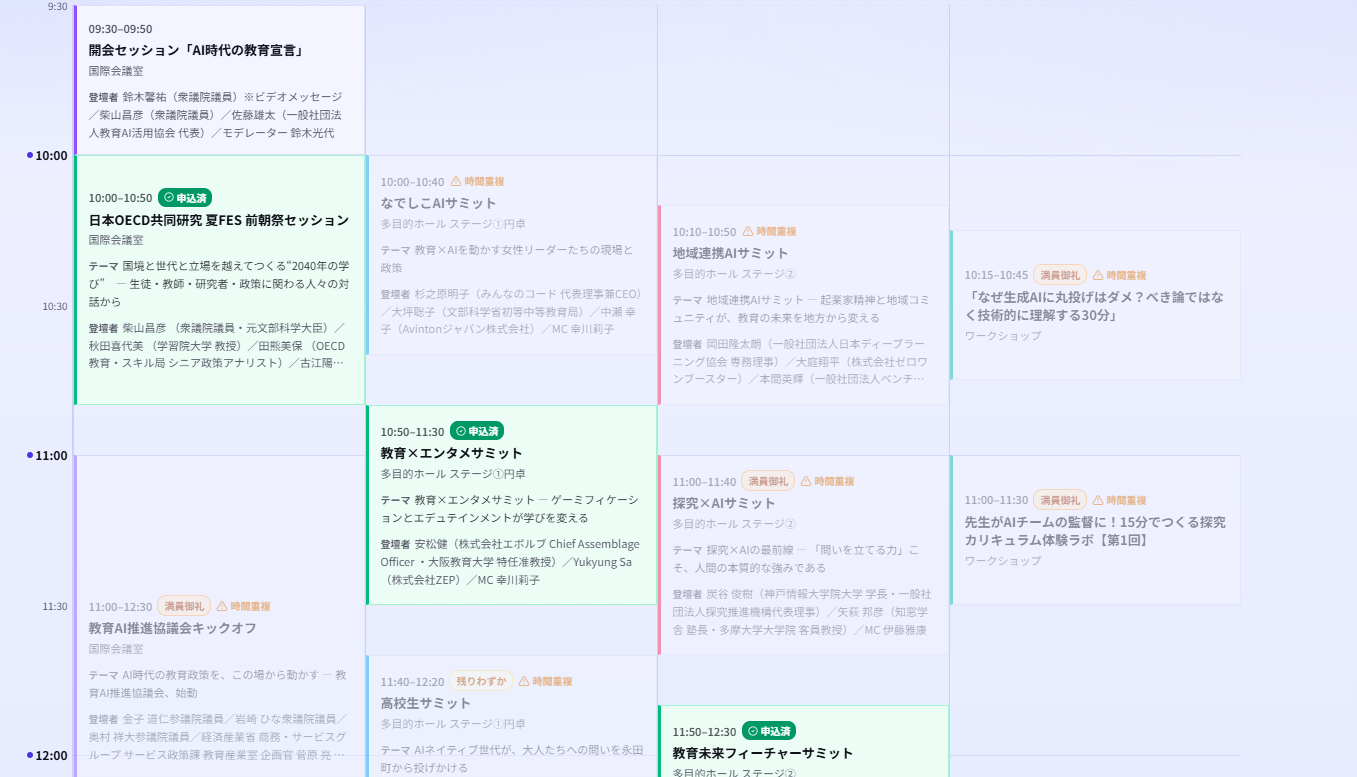
Task: Click the 満員御礼 badge on 教育AI推進協議会キックオフ
Action: point(184,606)
